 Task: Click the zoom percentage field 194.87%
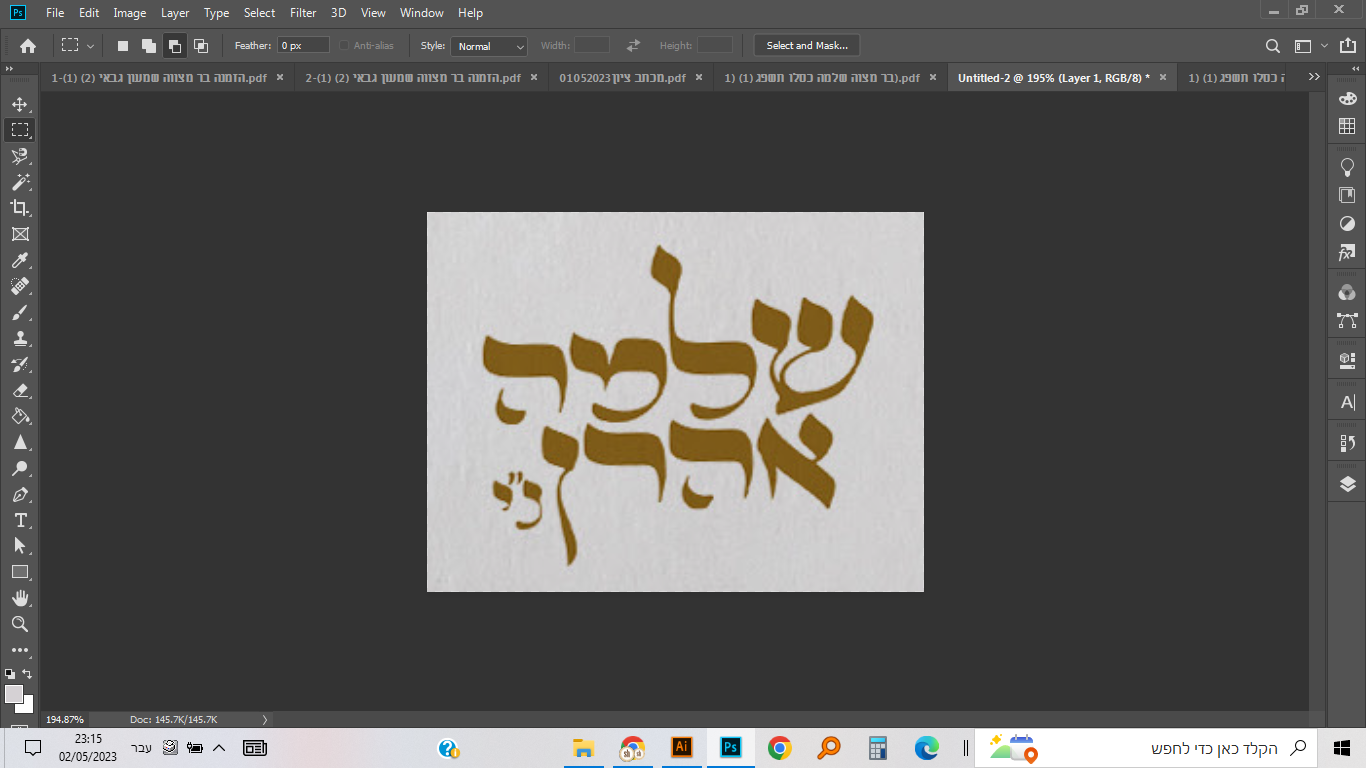66,719
